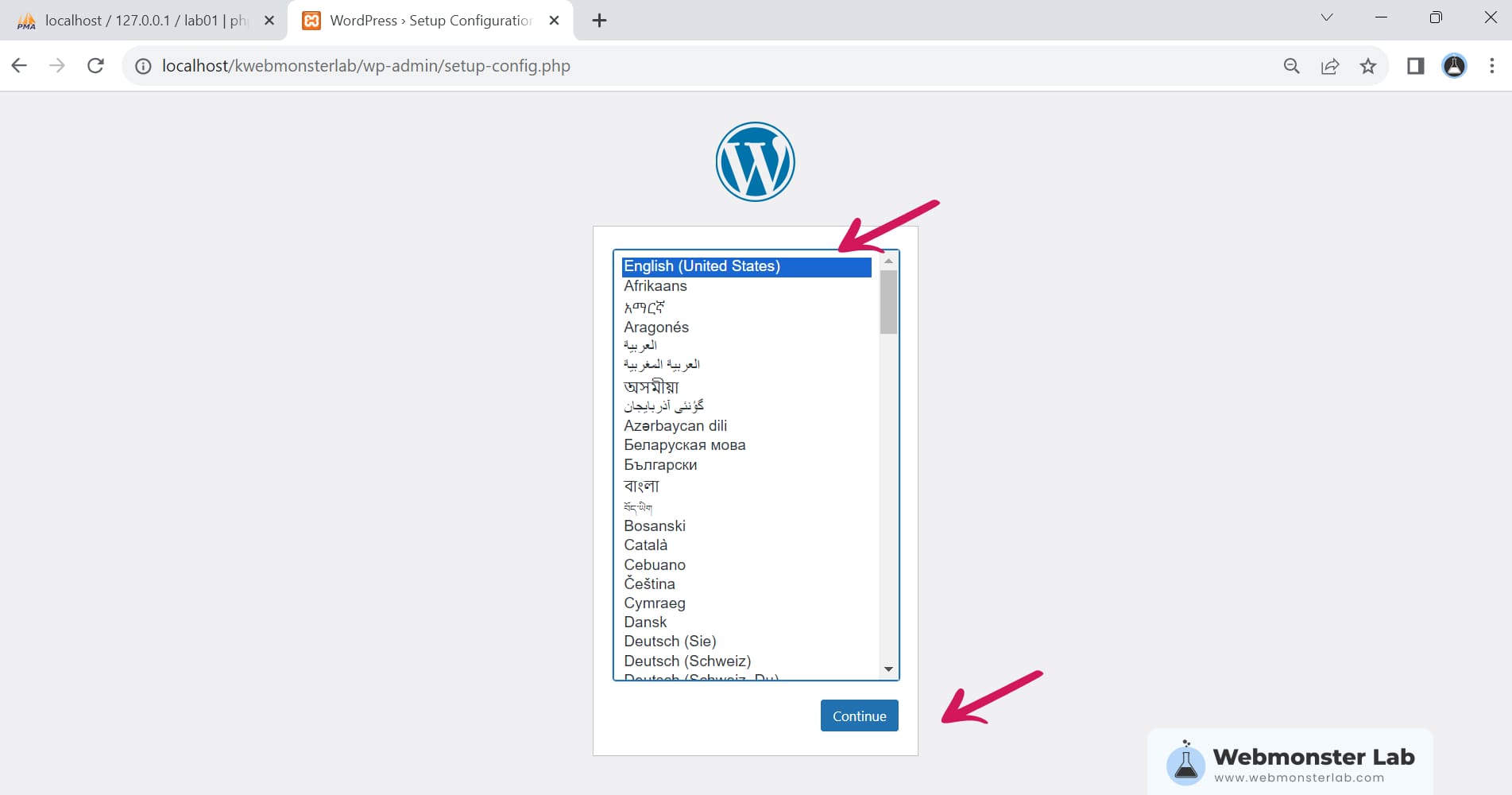
Task: Switch to the WordPress Setup Configuration tab
Action: click(429, 21)
